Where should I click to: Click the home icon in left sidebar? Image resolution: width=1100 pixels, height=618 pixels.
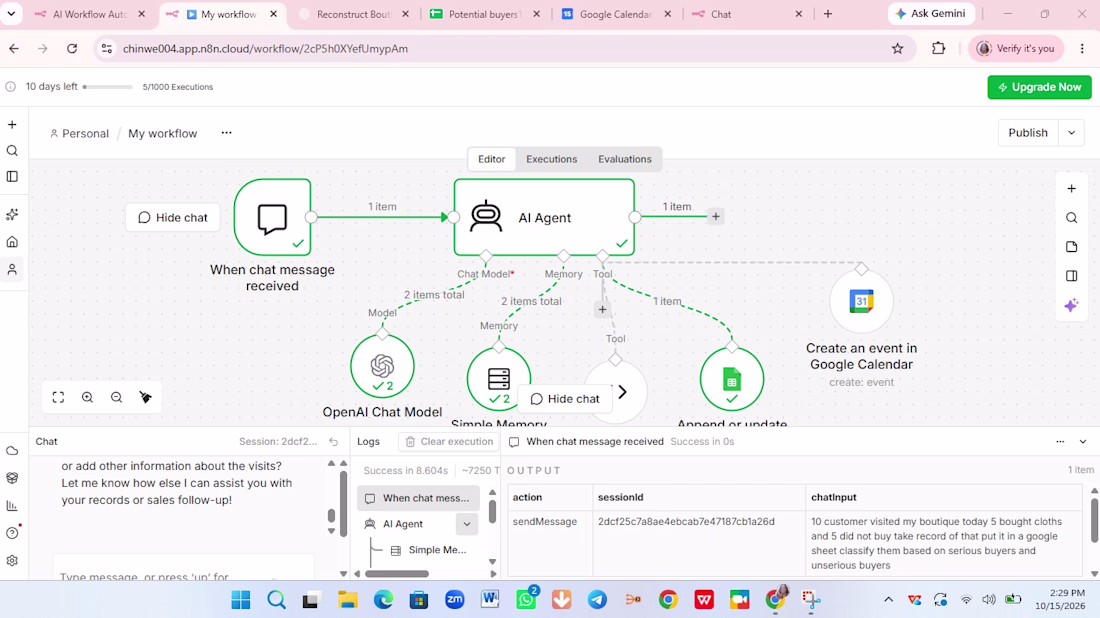(12, 242)
